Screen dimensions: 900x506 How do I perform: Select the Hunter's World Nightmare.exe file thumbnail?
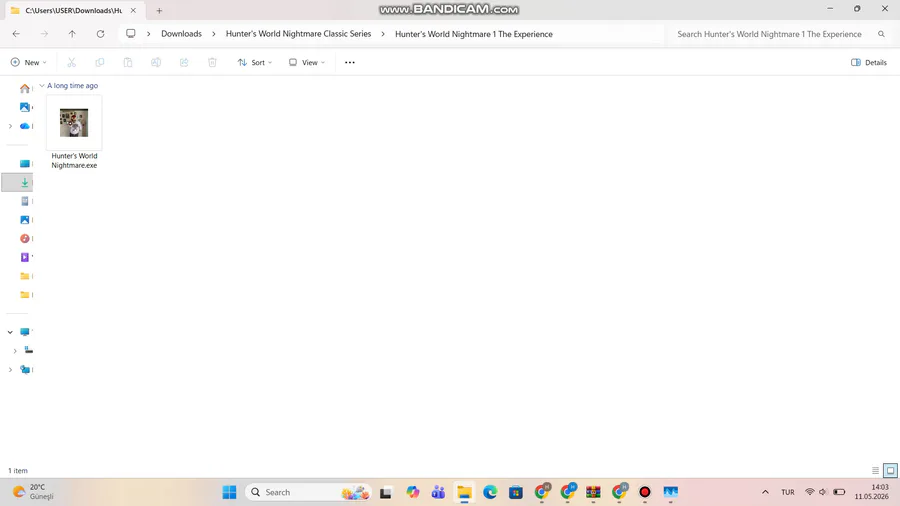tap(74, 123)
